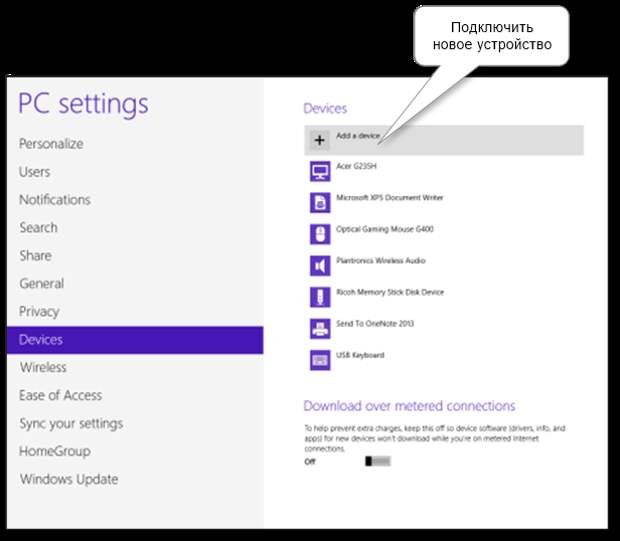This screenshot has height=541, width=620.
Task: Open the Notifications settings category
Action: pyautogui.click(x=55, y=200)
